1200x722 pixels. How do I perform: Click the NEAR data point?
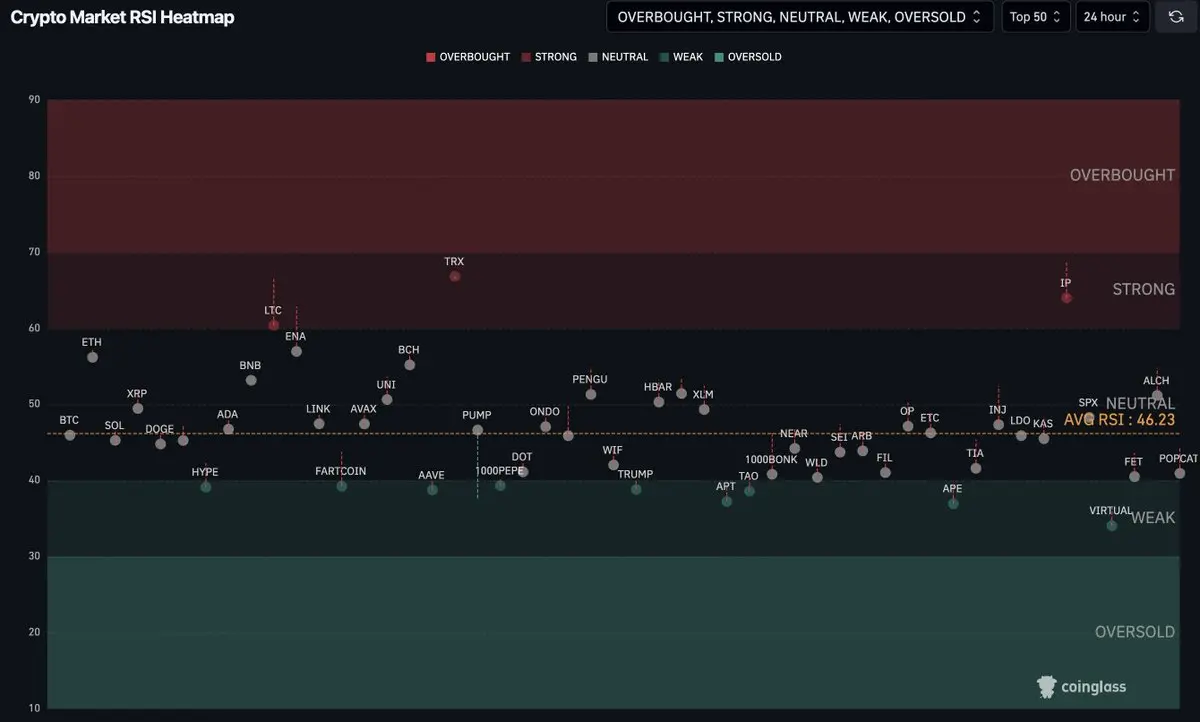pyautogui.click(x=794, y=448)
